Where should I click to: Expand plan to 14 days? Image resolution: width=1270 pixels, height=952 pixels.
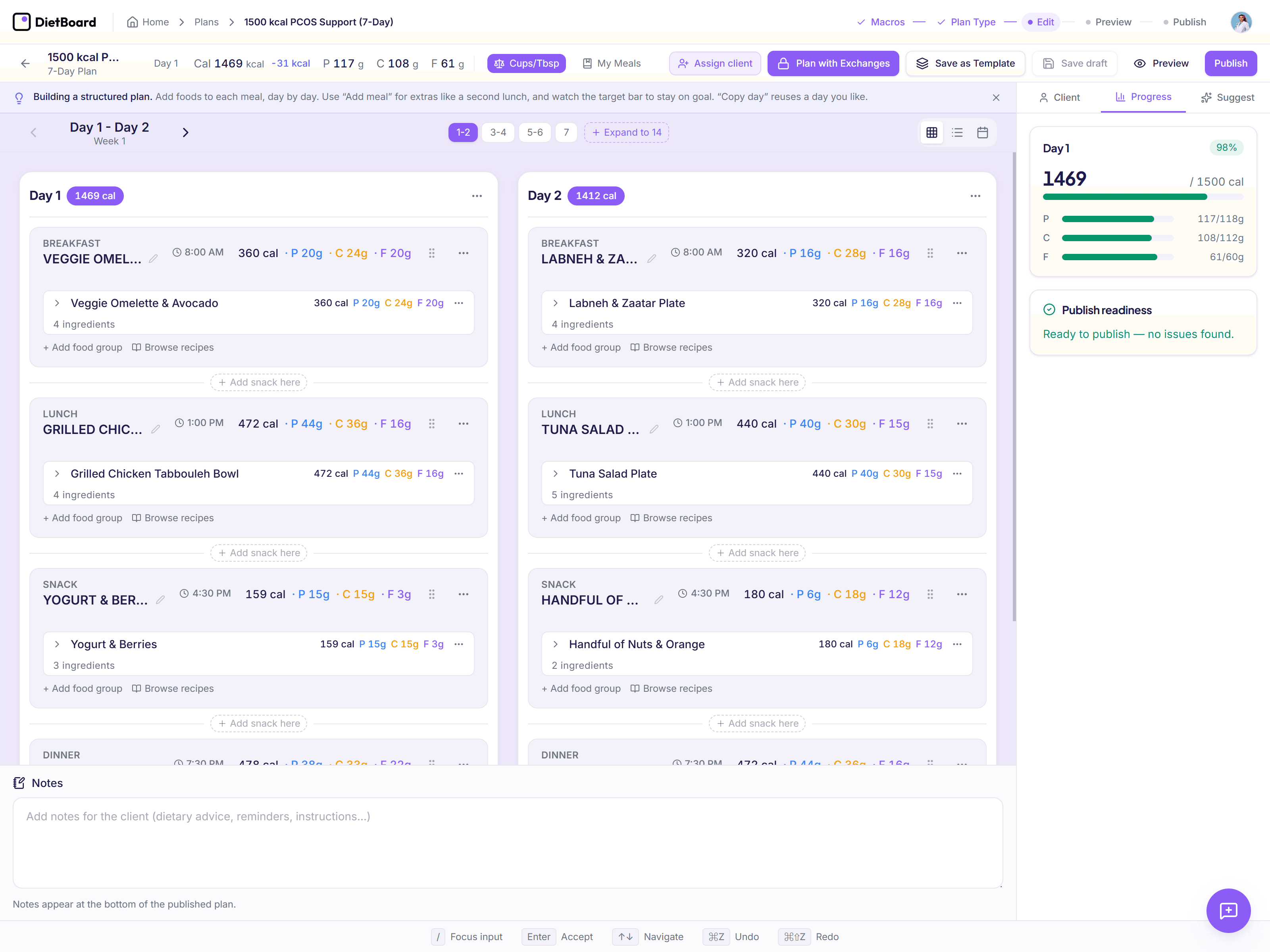[x=626, y=132]
